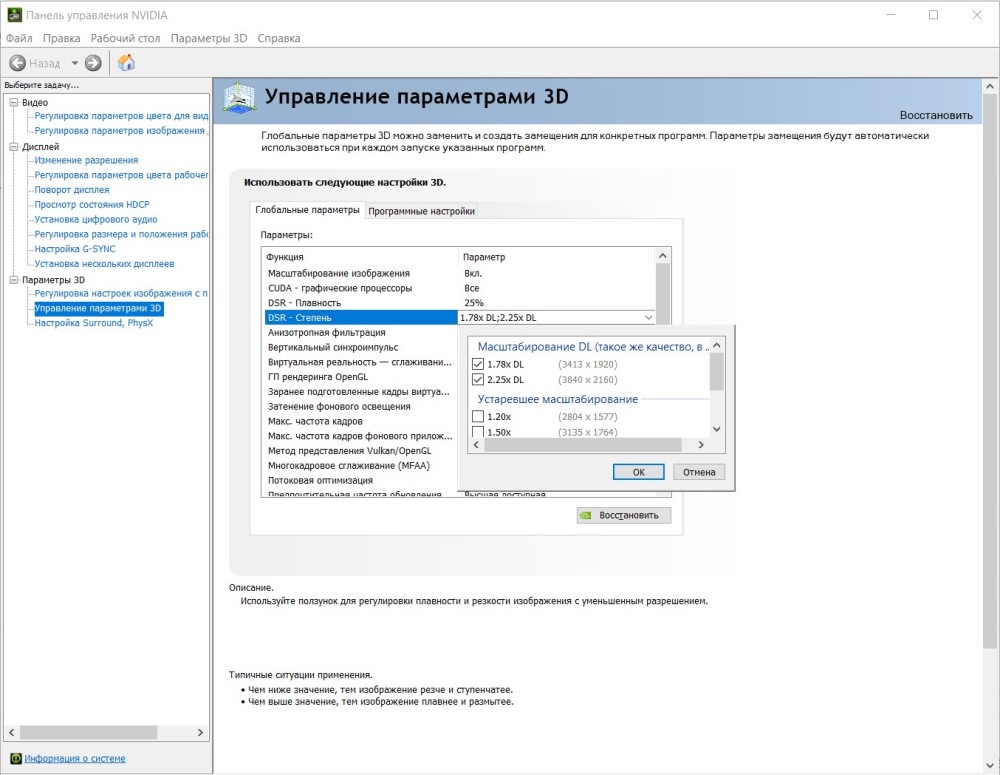Open Регулировка размера и положения task
Screen dimensions: 1000x775
tap(121, 234)
